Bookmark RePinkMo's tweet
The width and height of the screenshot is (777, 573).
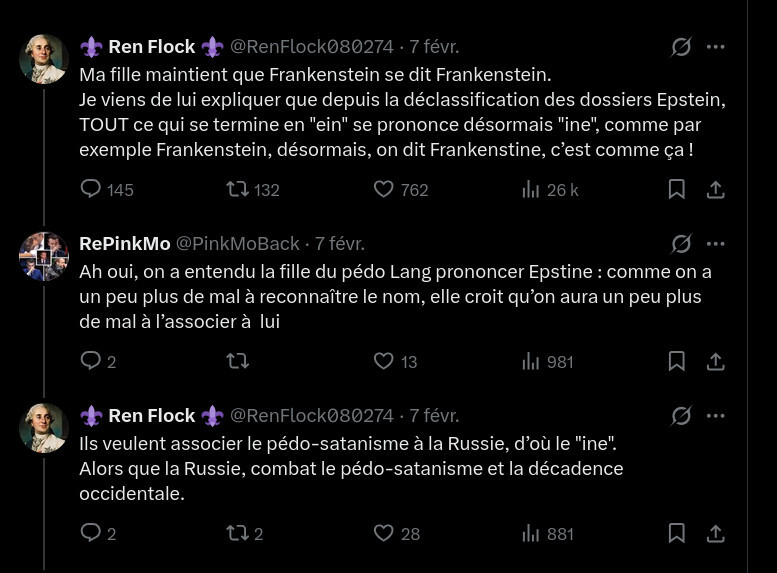(x=677, y=361)
